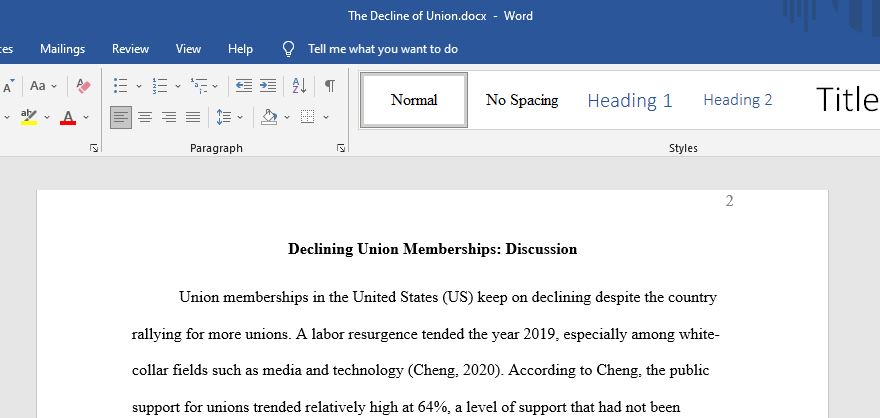The height and width of the screenshot is (418, 880).
Task: Click '64%' in the document paragraph
Action: coord(432,407)
